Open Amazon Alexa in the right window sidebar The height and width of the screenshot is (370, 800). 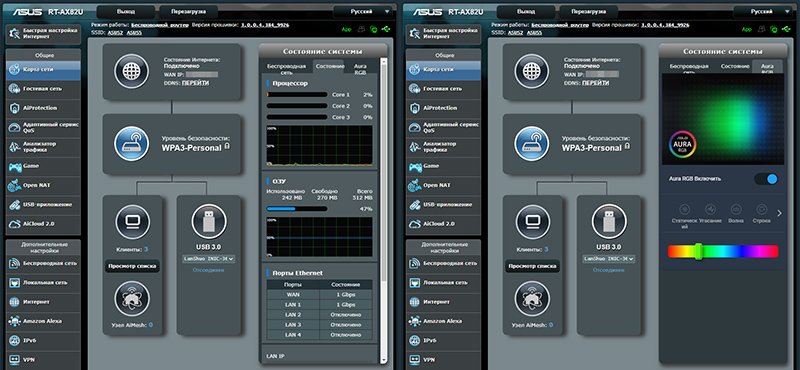click(443, 322)
